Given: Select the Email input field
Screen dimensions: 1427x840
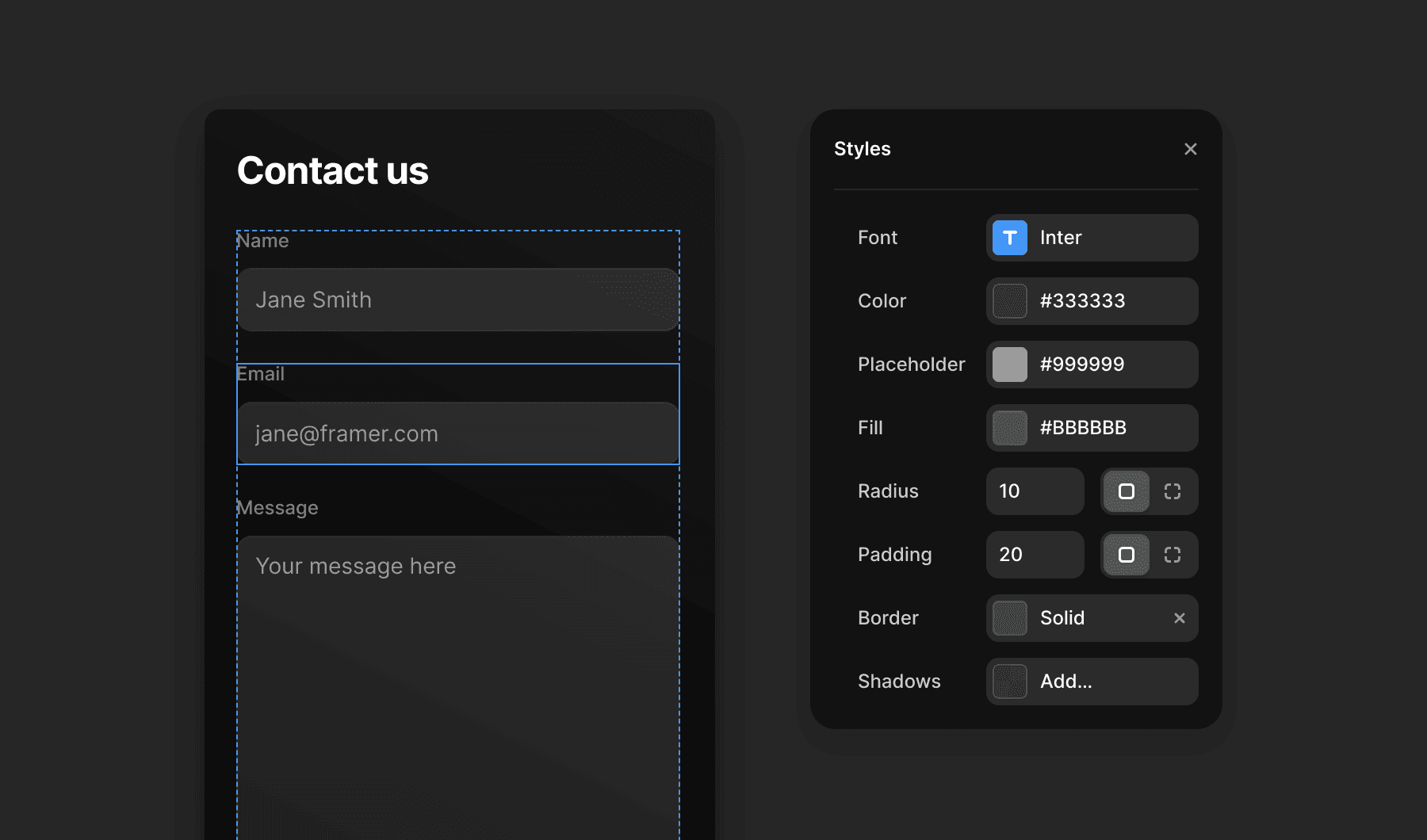Looking at the screenshot, I should (x=457, y=433).
